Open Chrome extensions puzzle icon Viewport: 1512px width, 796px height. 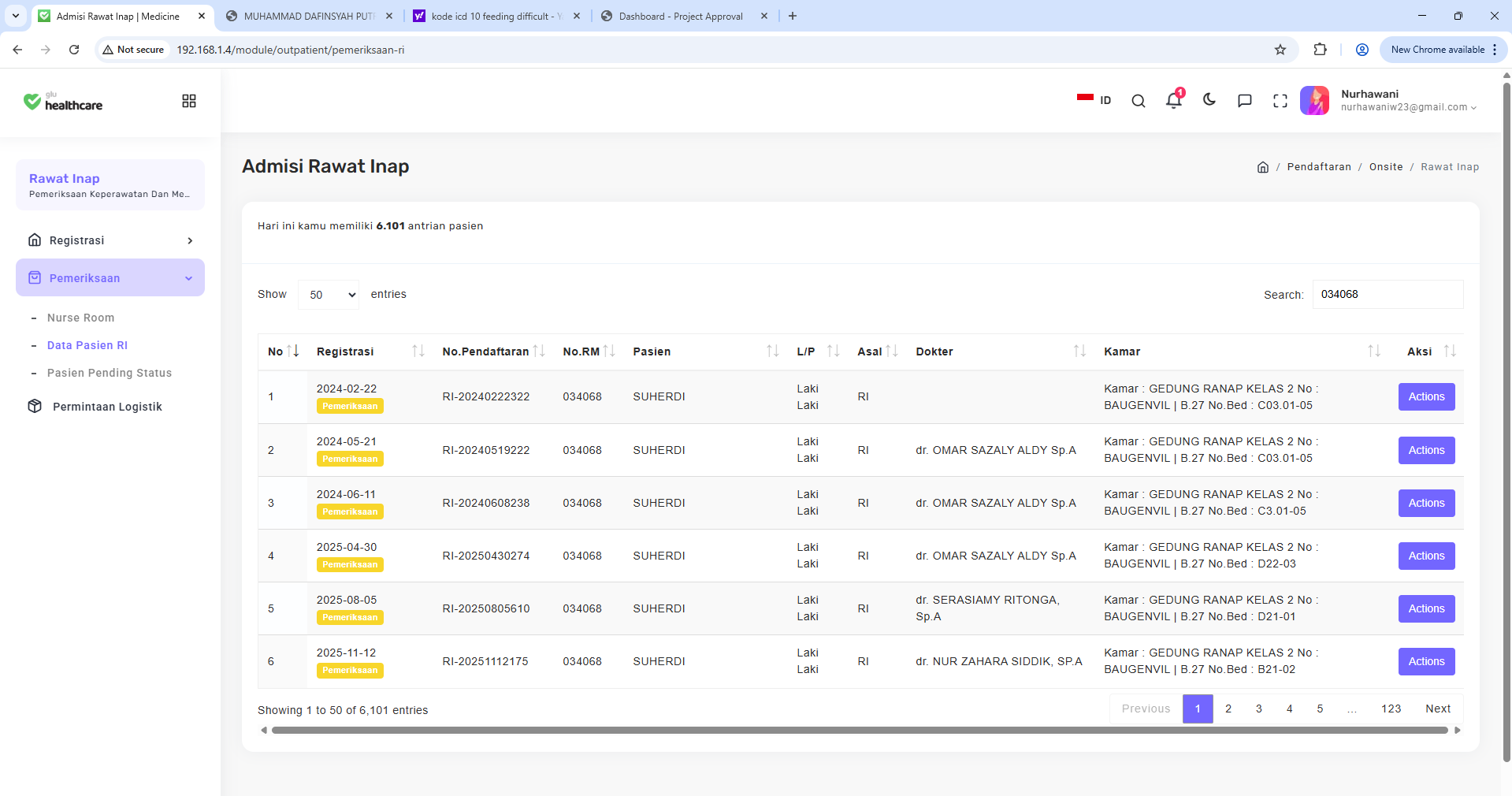click(1321, 50)
